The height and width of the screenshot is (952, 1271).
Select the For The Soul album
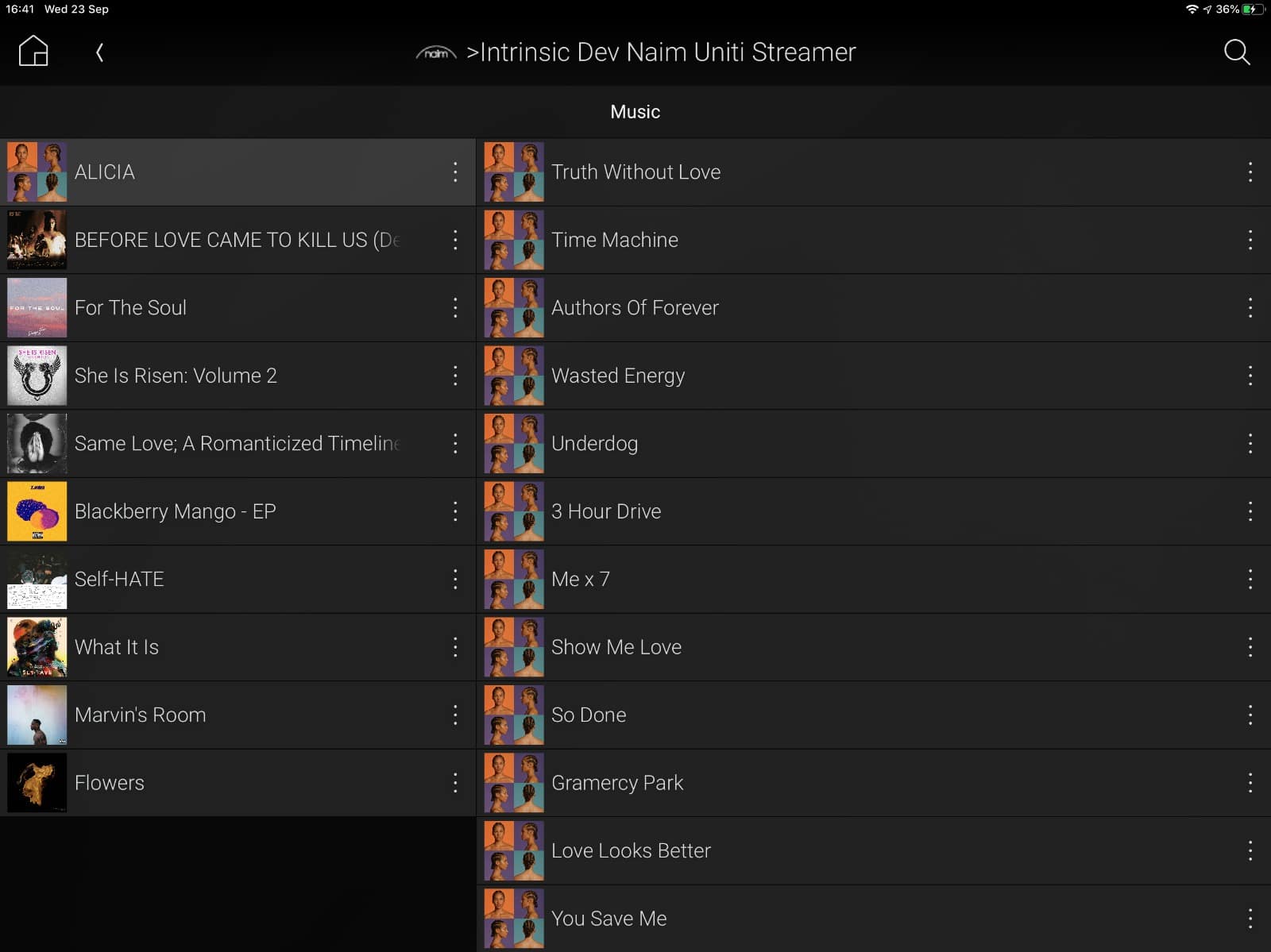point(131,308)
